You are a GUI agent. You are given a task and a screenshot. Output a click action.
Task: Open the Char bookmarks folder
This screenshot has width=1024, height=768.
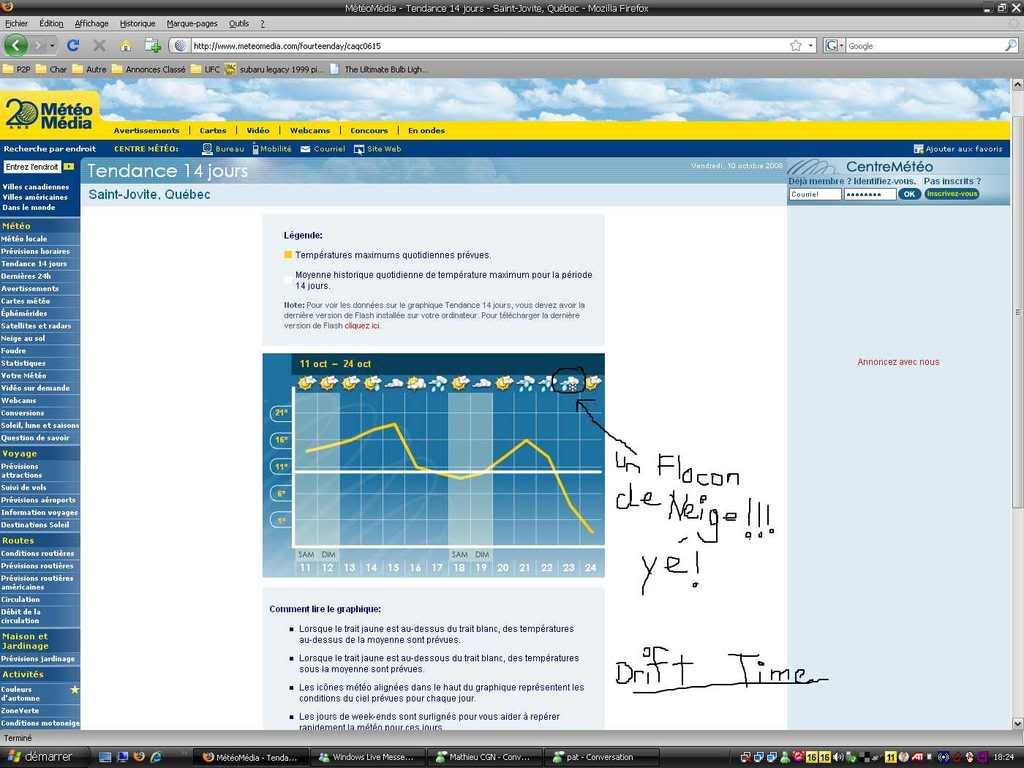click(51, 69)
